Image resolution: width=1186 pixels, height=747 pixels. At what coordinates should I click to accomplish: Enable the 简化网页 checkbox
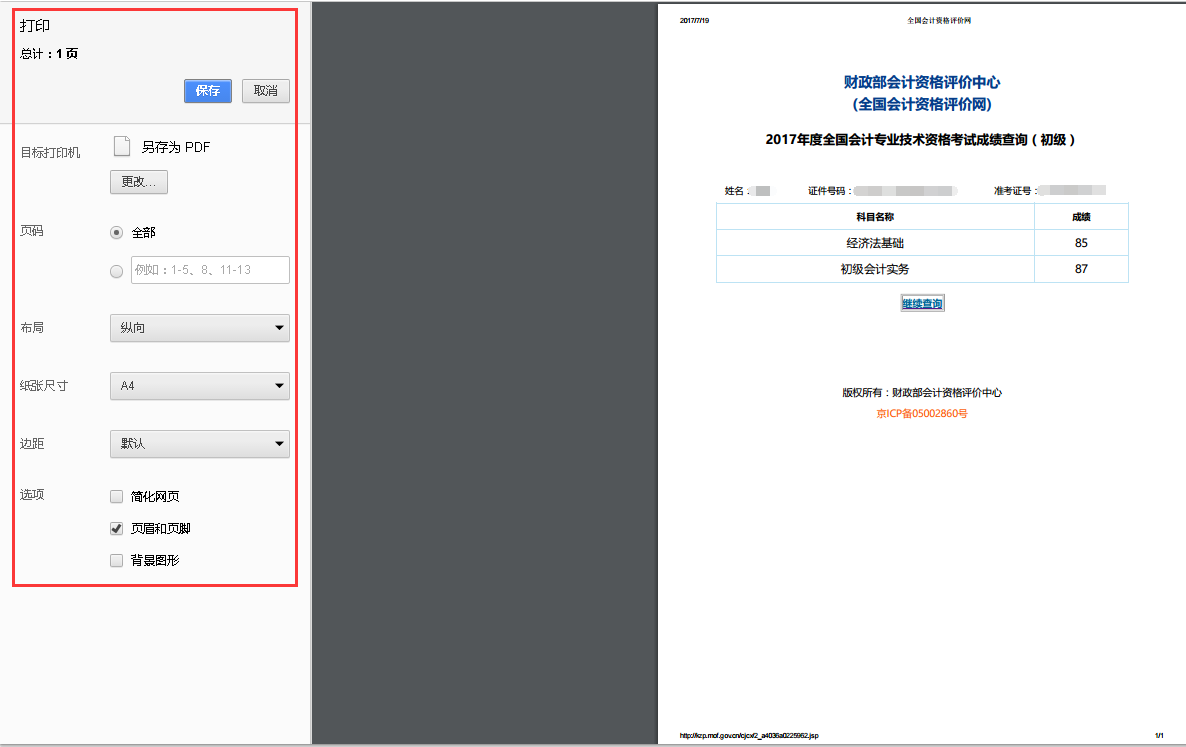[116, 495]
